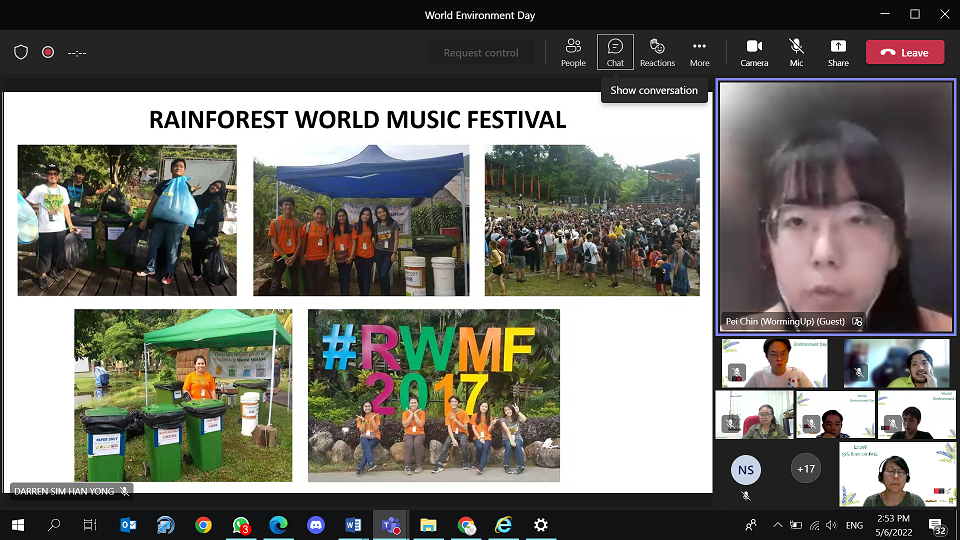Open Microsoft Word from the taskbar
Image resolution: width=960 pixels, height=540 pixels.
(353, 525)
